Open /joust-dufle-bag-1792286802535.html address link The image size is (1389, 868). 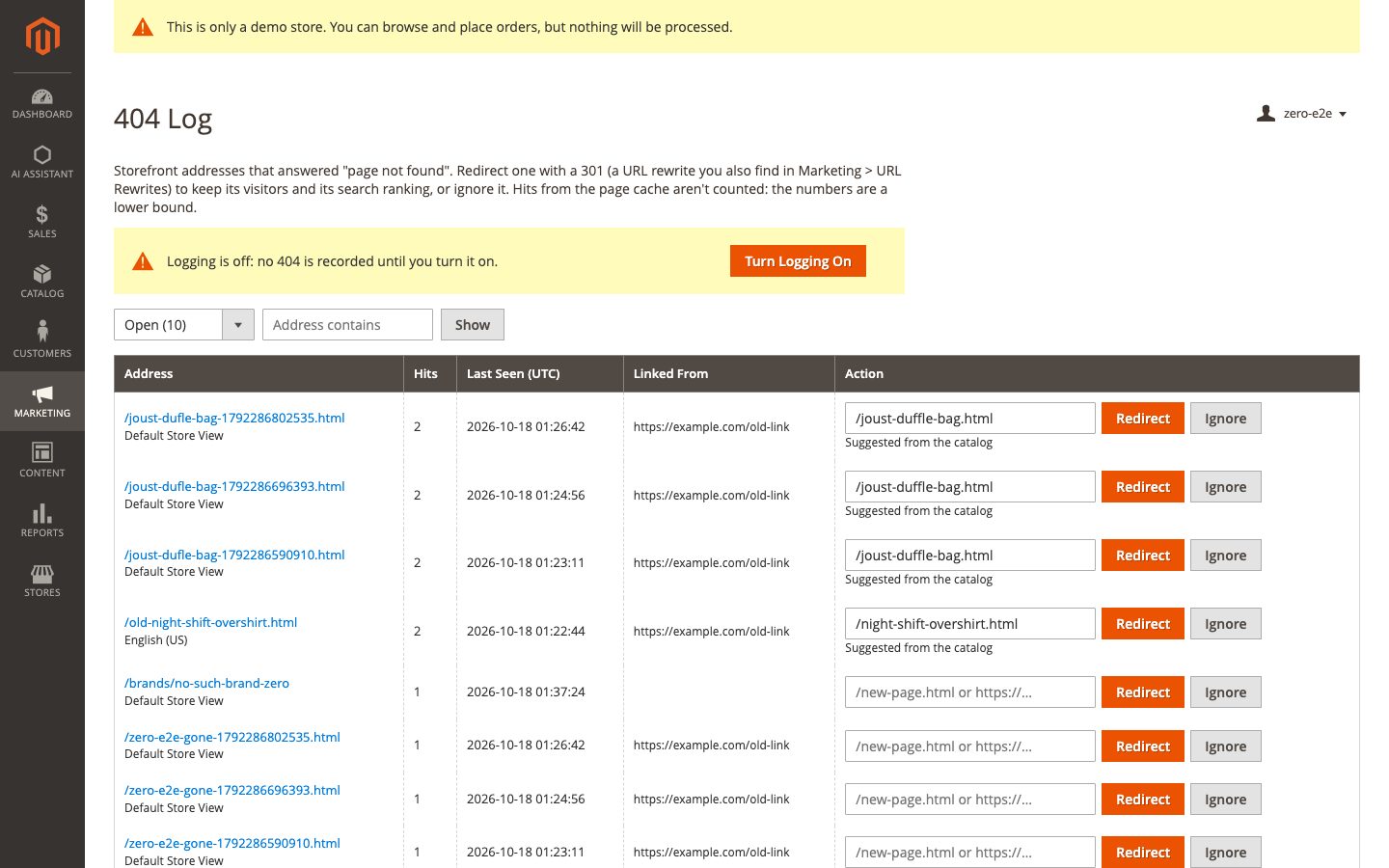pos(234,418)
